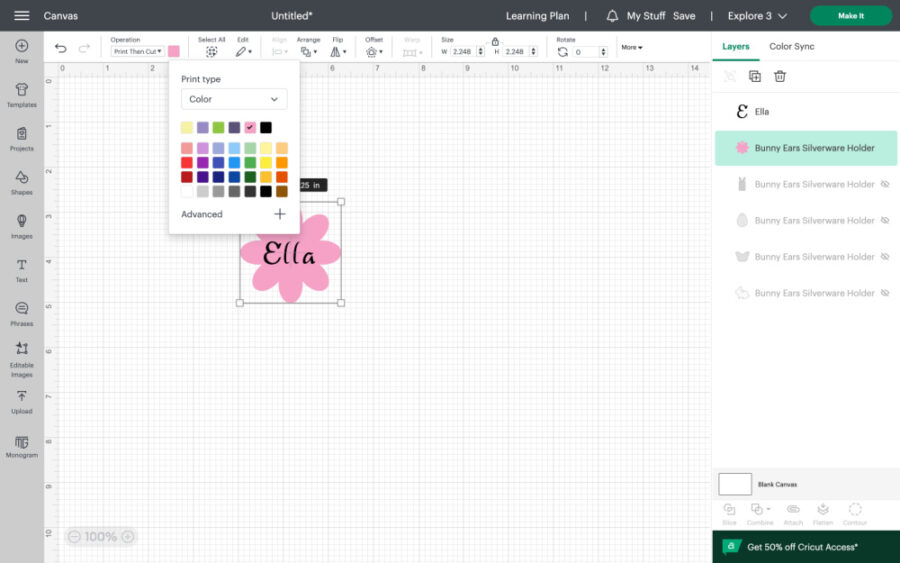This screenshot has height=563, width=900.
Task: Add Text from the left sidebar
Action: pyautogui.click(x=21, y=270)
